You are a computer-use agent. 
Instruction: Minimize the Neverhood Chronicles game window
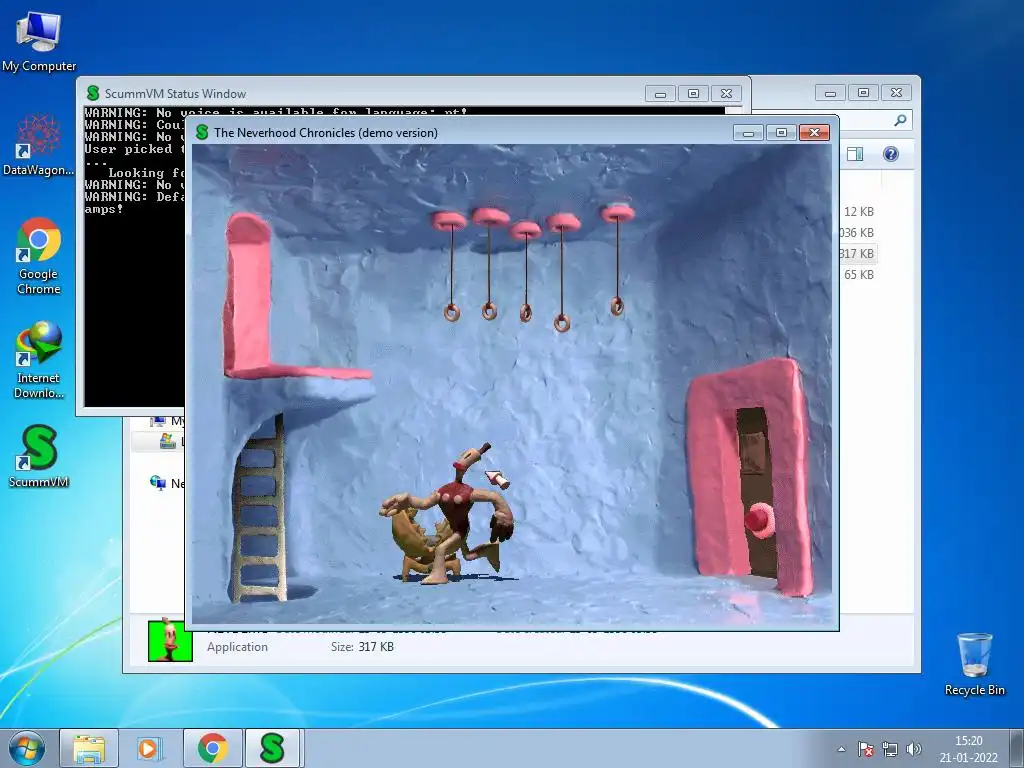point(748,133)
